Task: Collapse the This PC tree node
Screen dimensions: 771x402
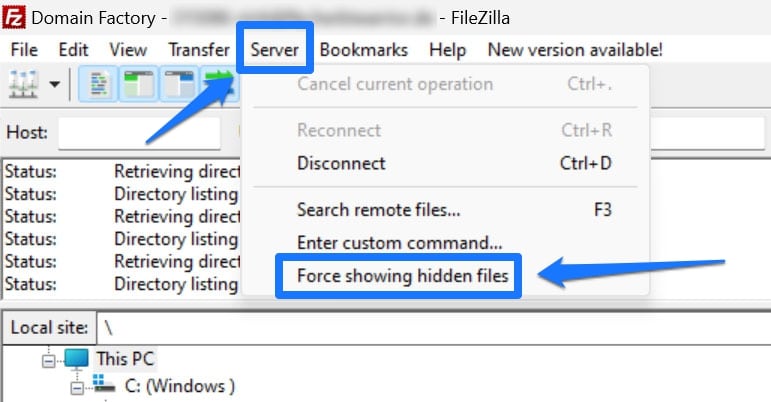Action: 47,358
